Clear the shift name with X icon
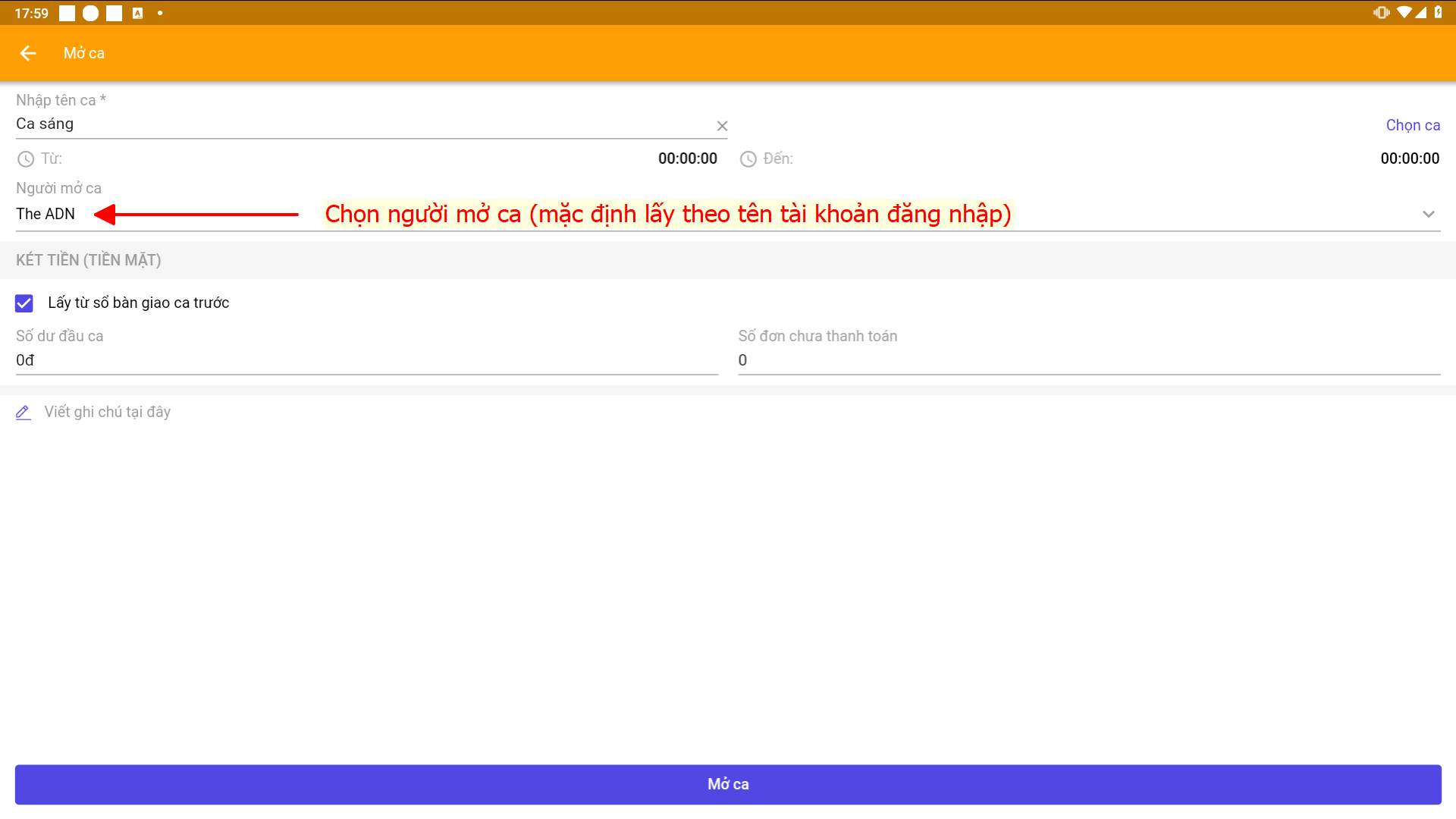 pyautogui.click(x=722, y=126)
